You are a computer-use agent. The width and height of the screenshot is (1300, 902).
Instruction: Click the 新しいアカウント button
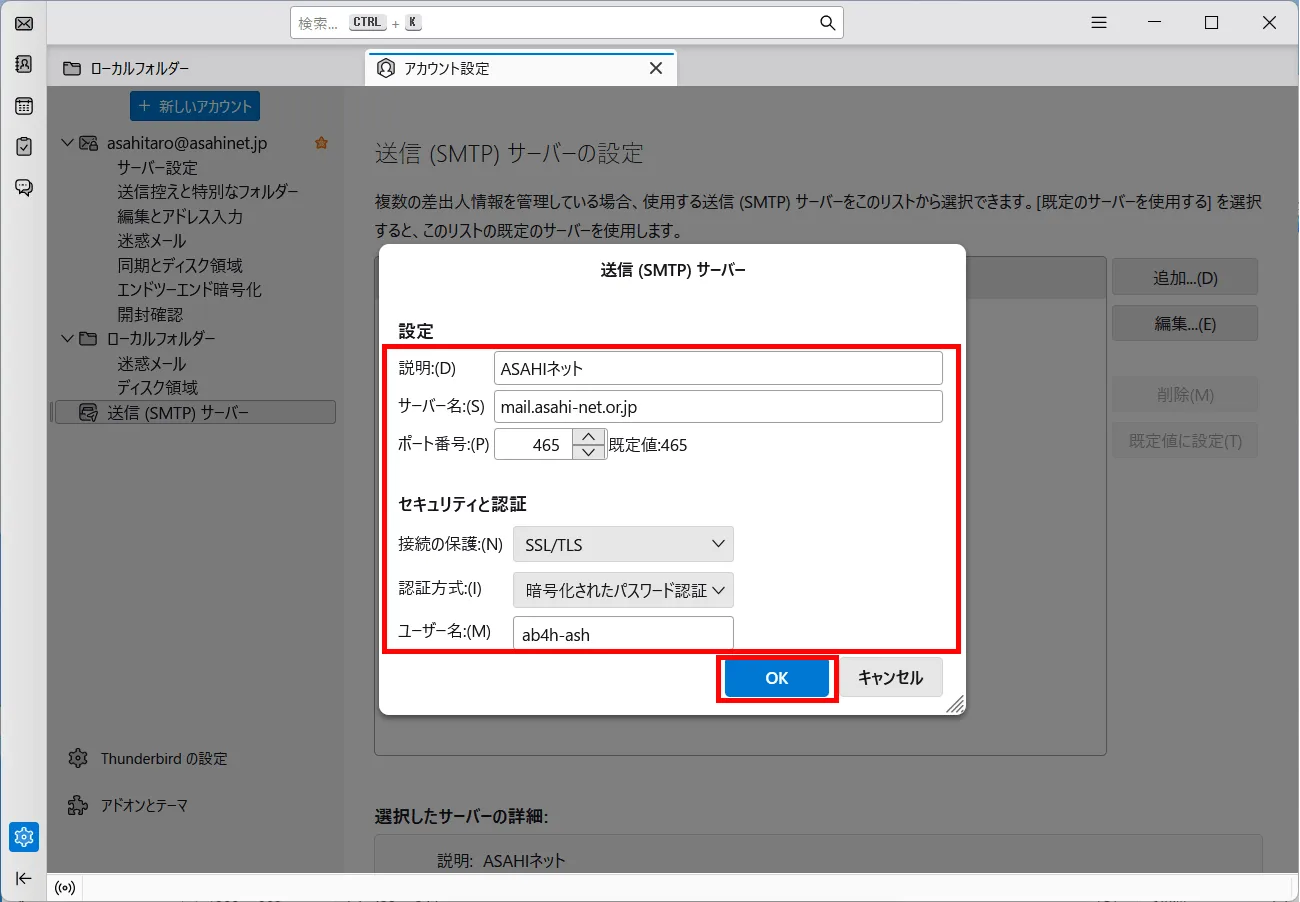194,105
